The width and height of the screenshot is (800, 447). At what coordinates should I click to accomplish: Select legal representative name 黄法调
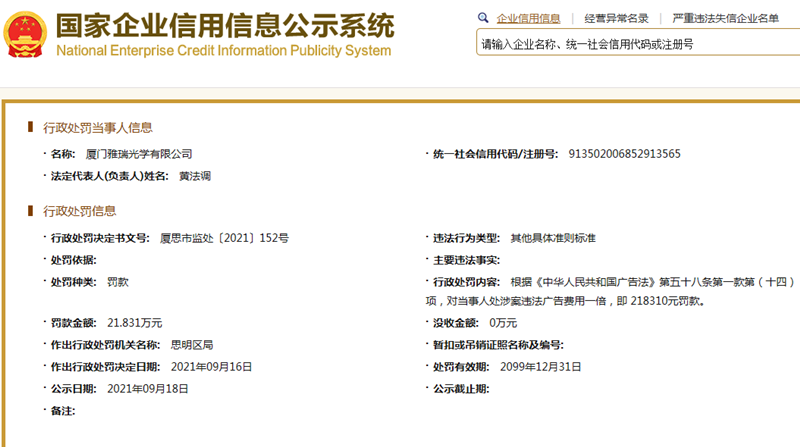point(195,176)
